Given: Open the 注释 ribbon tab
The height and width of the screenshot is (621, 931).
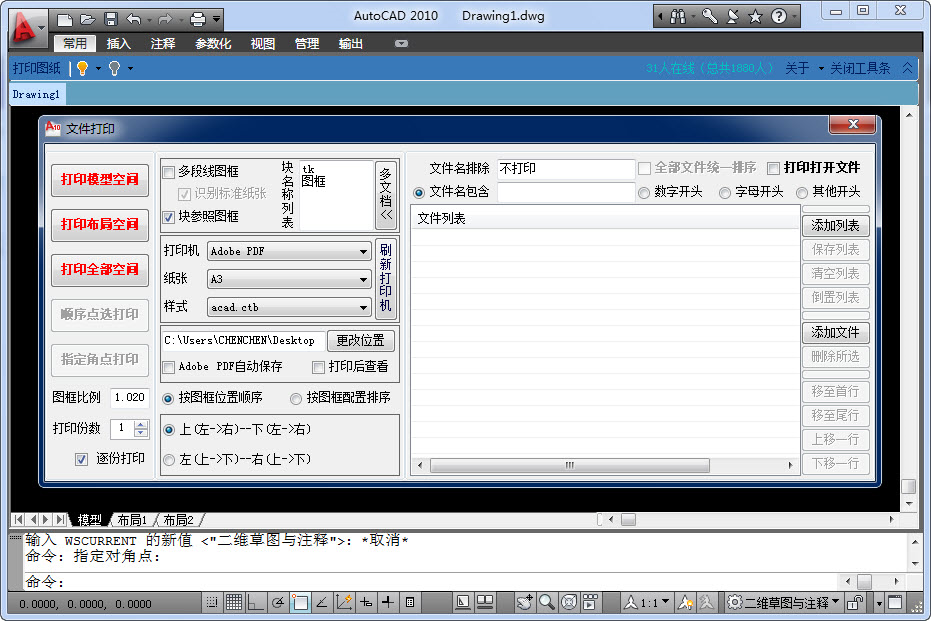Looking at the screenshot, I should (x=163, y=43).
